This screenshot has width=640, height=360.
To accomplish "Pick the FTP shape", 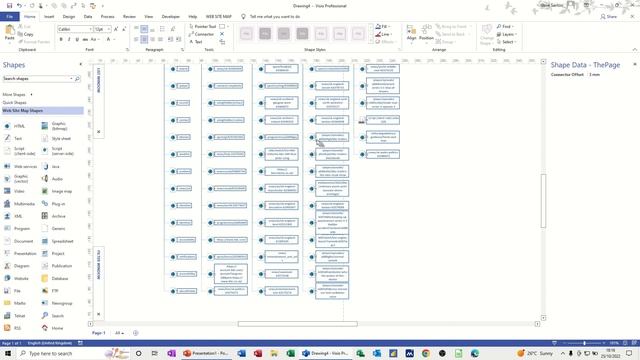I will point(50,291).
